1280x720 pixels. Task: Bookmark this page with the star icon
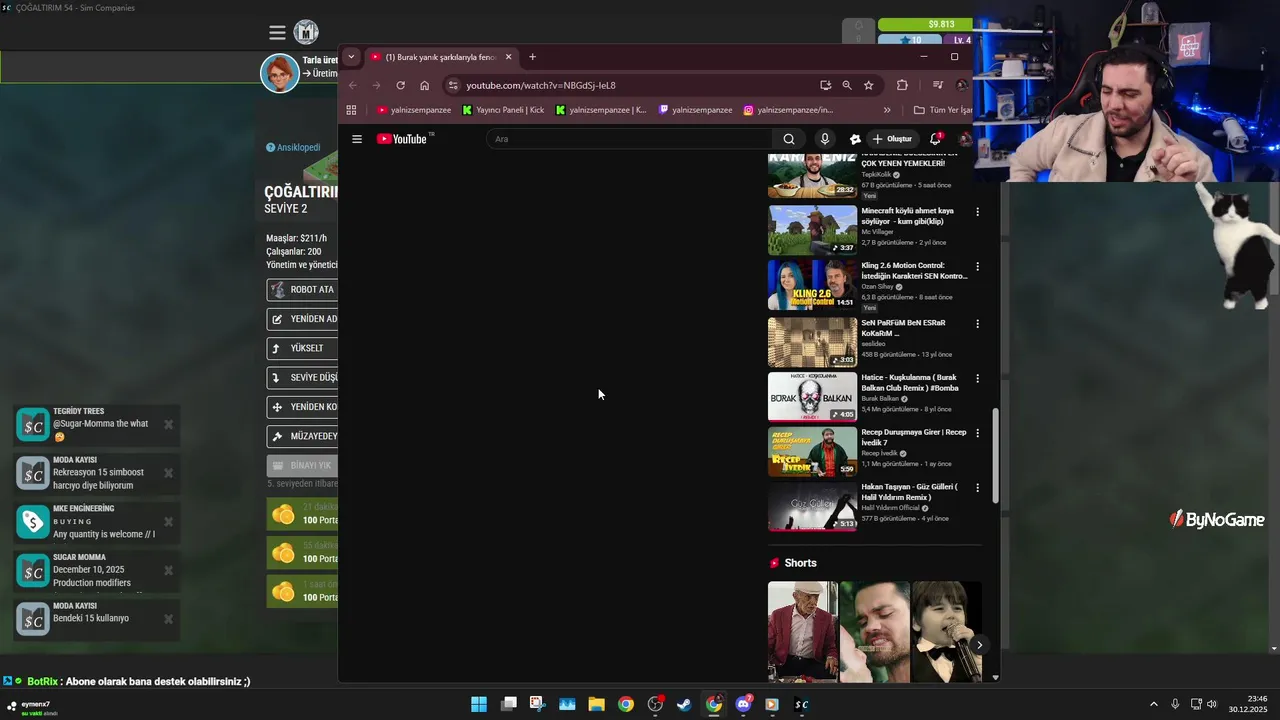point(869,85)
